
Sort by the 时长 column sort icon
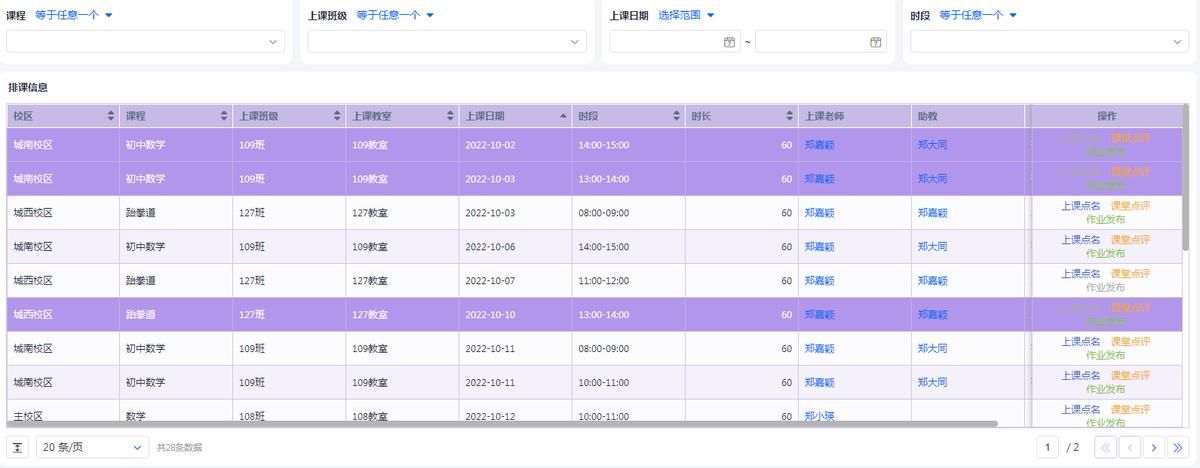point(789,116)
